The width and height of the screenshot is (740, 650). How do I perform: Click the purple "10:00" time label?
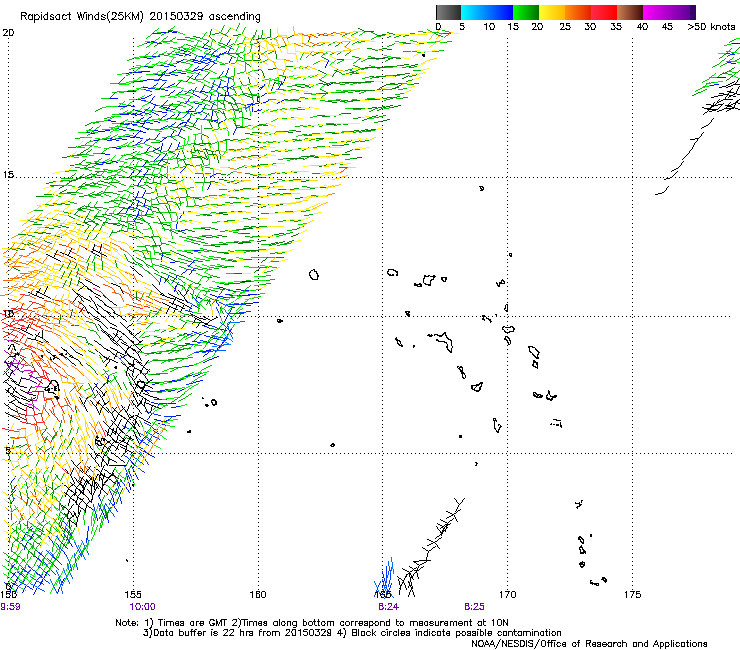(143, 607)
